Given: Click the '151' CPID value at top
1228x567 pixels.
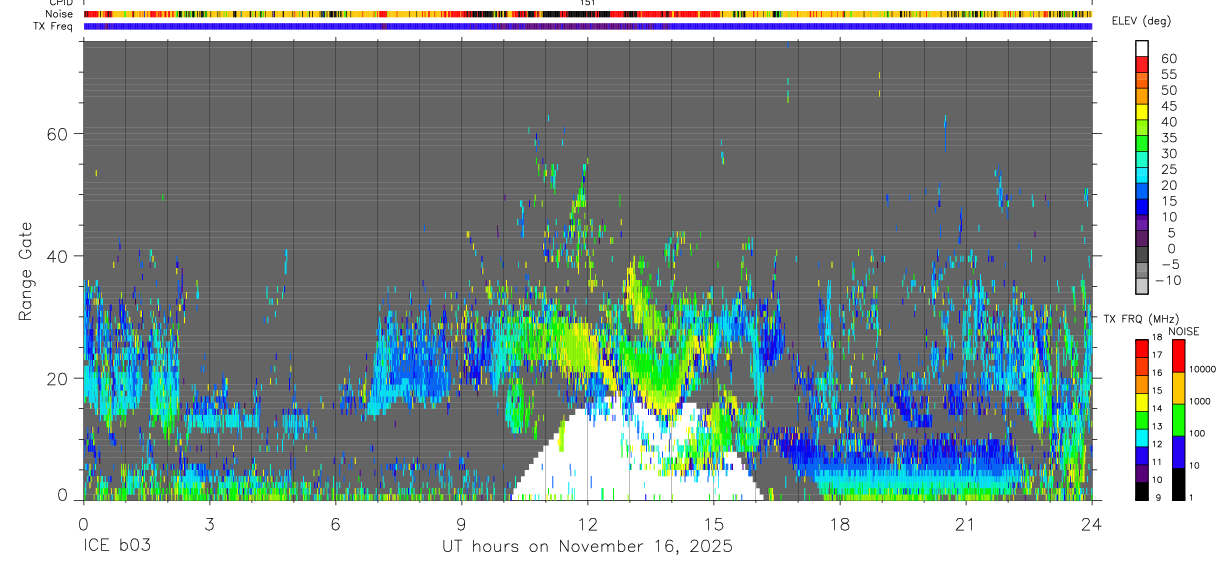Looking at the screenshot, I should [588, 4].
